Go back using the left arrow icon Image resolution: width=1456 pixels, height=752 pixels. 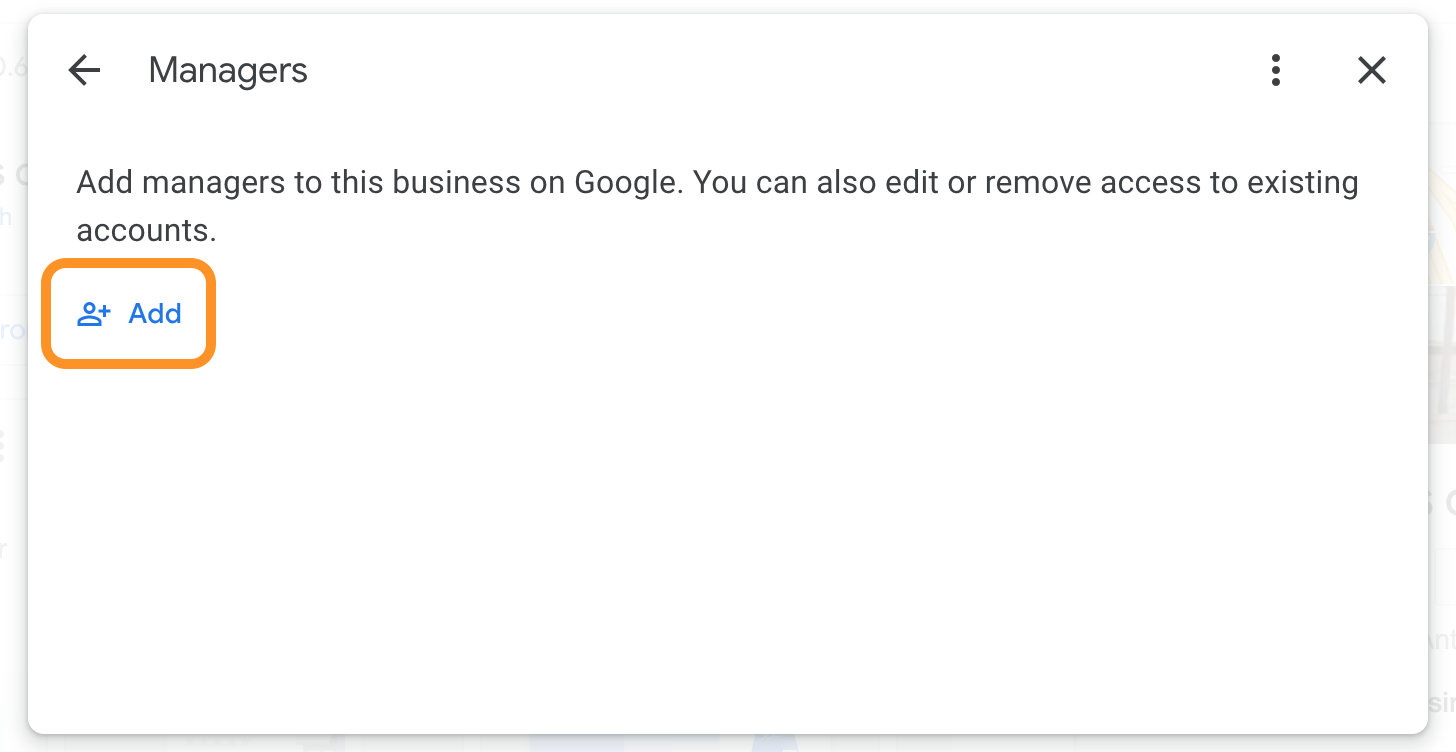pyautogui.click(x=85, y=70)
